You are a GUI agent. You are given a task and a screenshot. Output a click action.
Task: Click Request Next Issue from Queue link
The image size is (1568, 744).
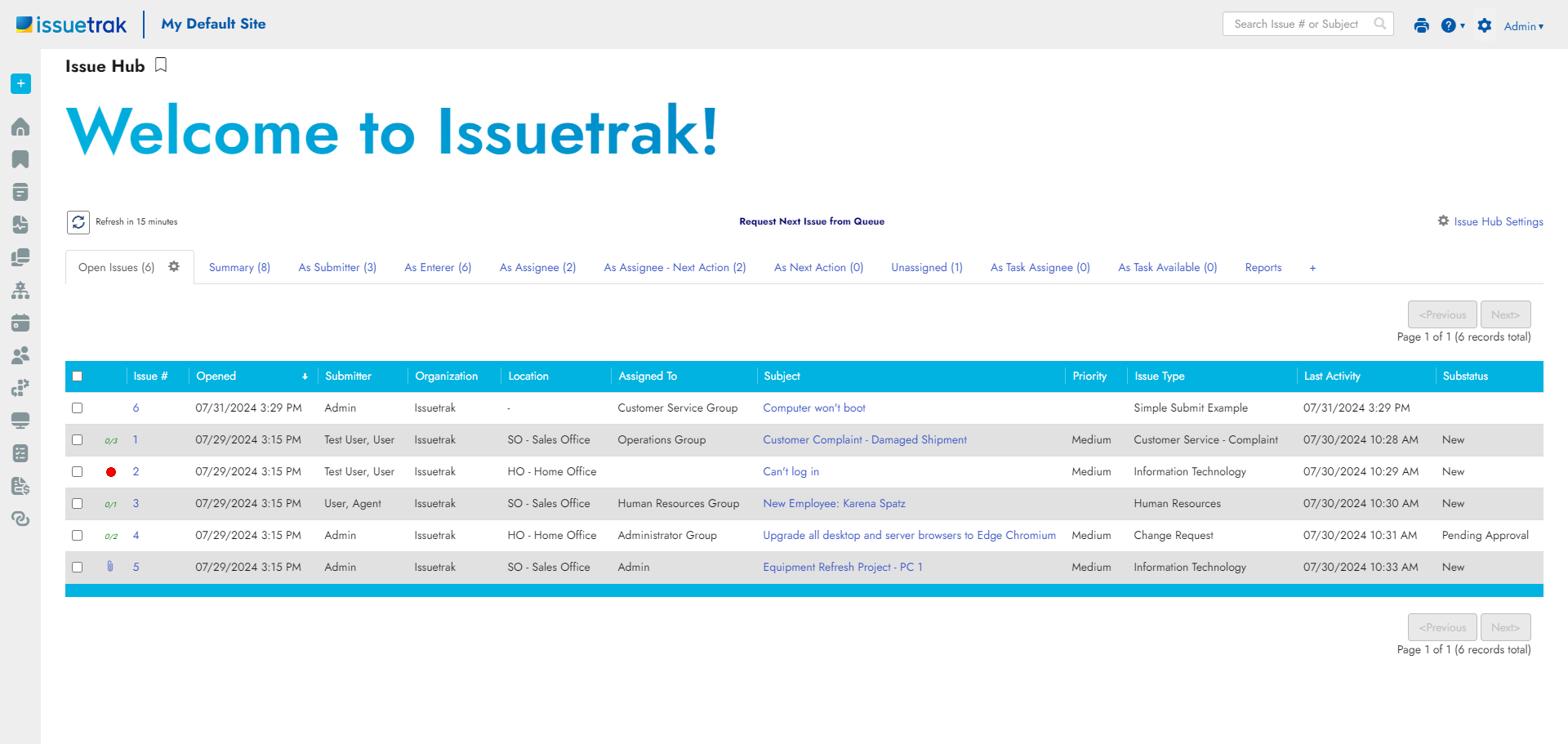click(x=812, y=221)
